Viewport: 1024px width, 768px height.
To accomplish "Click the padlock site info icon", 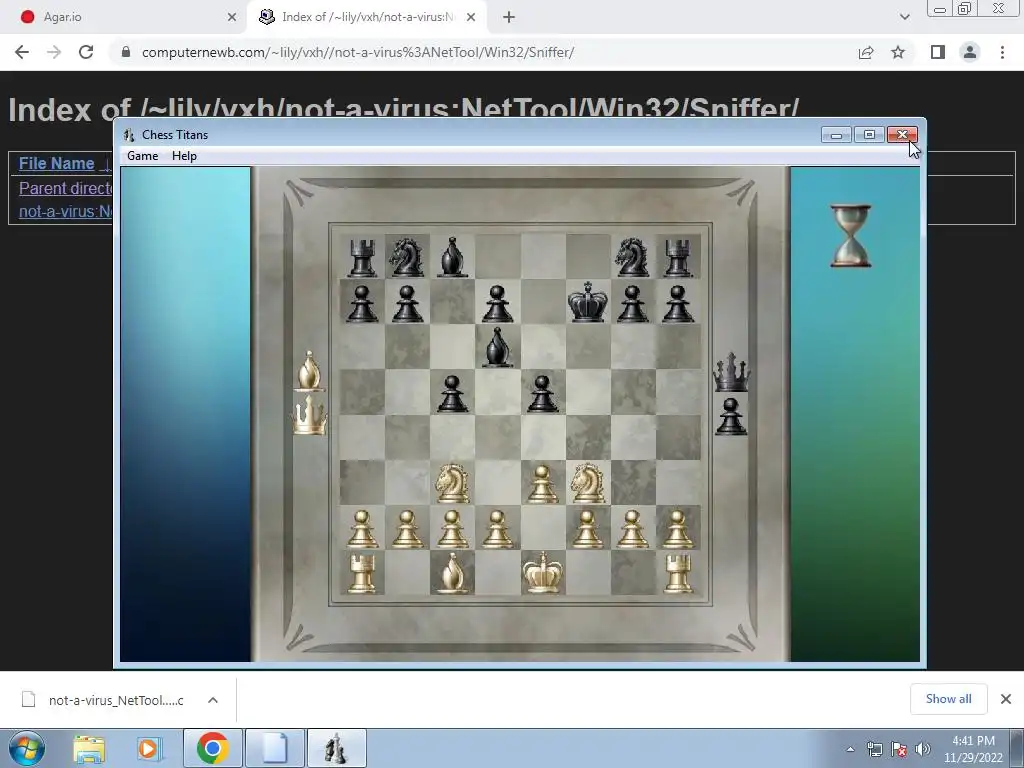I will tap(126, 52).
